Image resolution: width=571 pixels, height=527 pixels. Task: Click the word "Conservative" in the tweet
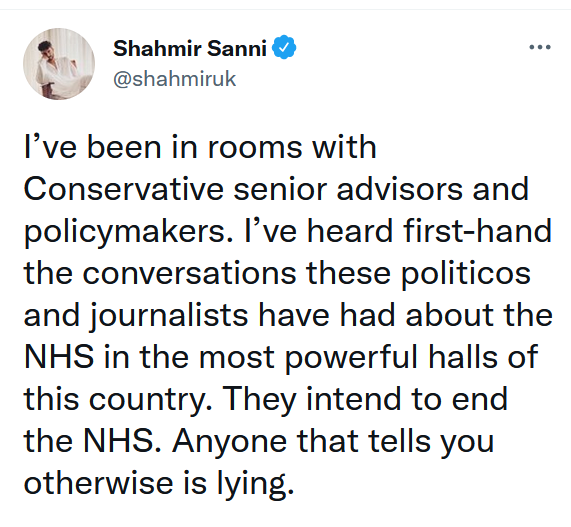point(124,189)
